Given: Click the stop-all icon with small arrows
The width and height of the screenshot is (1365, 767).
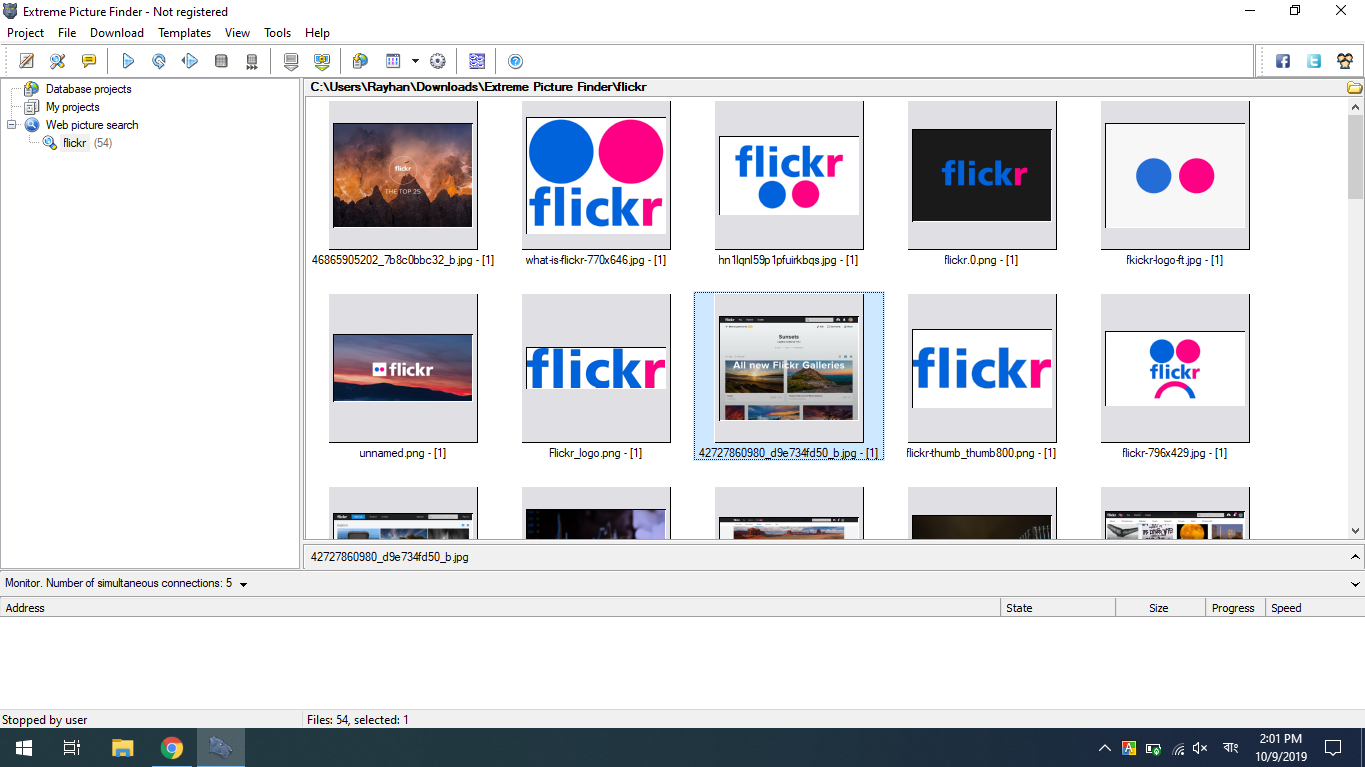Looking at the screenshot, I should [x=252, y=61].
